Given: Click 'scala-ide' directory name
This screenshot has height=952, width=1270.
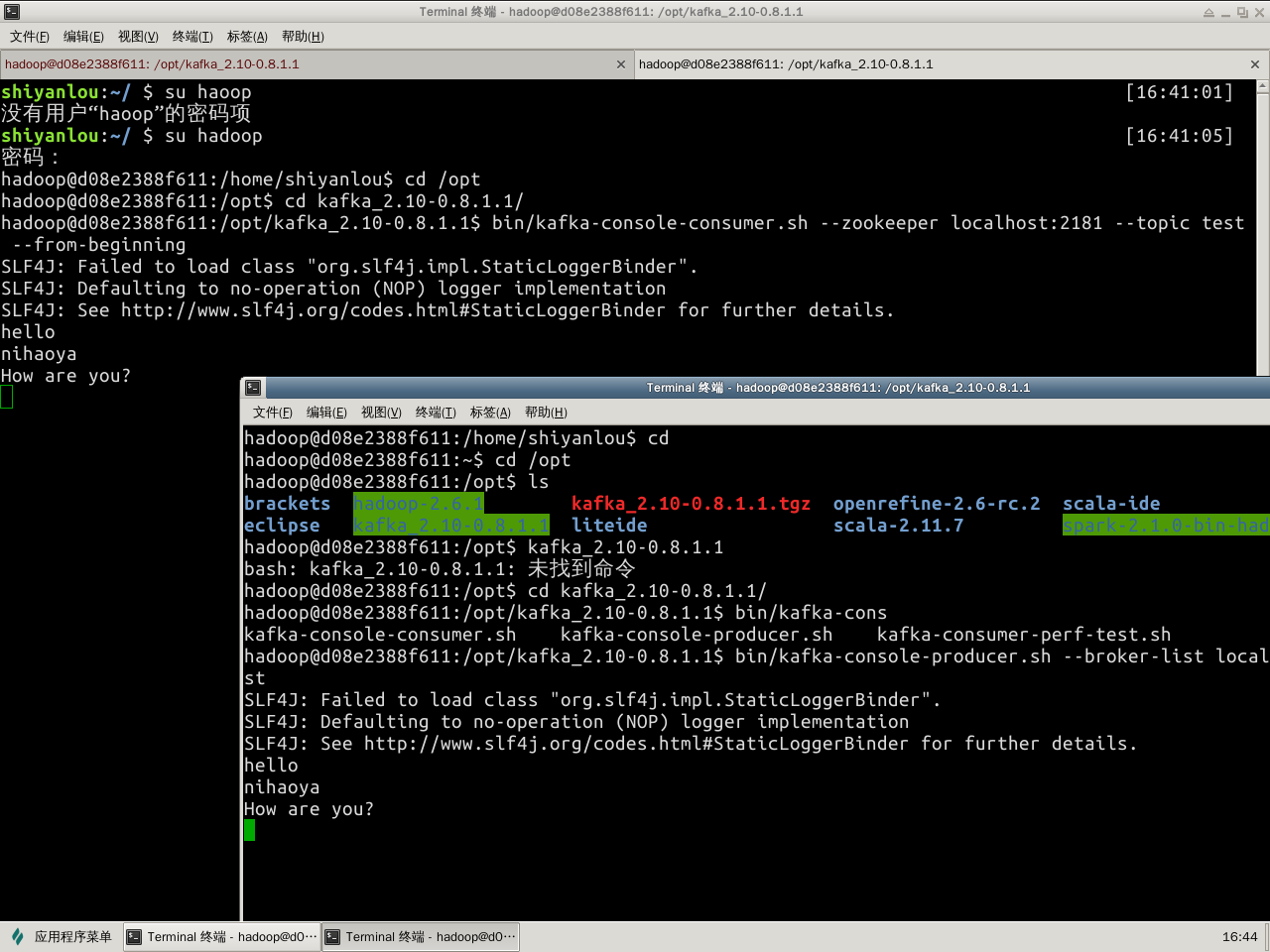Looking at the screenshot, I should [x=1111, y=504].
